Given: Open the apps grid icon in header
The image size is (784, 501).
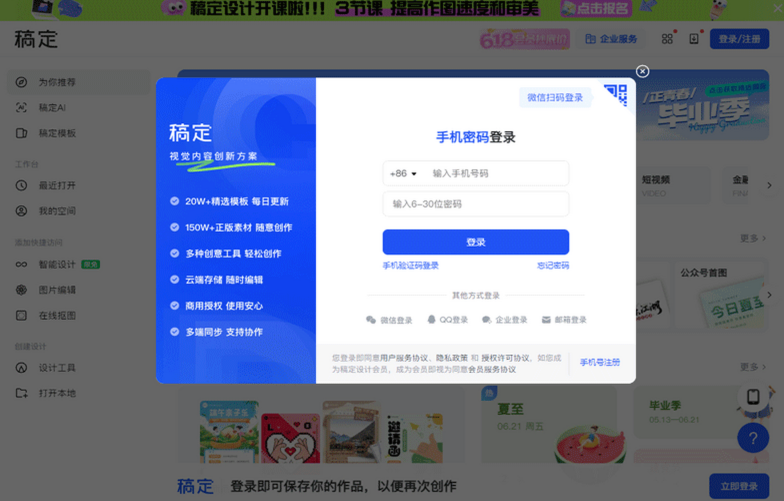Looking at the screenshot, I should 667,38.
